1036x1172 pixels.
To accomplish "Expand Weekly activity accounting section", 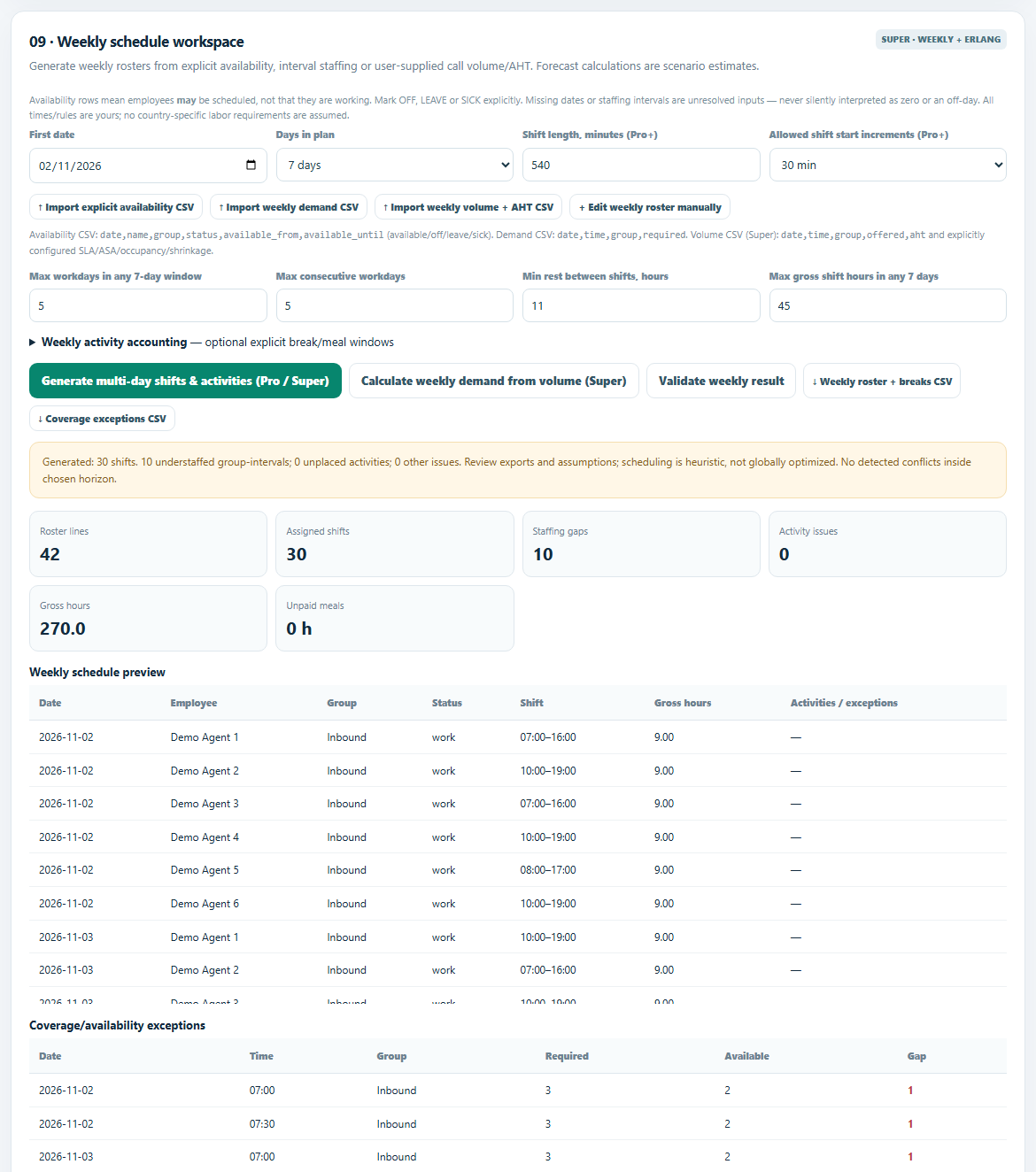I will point(211,342).
